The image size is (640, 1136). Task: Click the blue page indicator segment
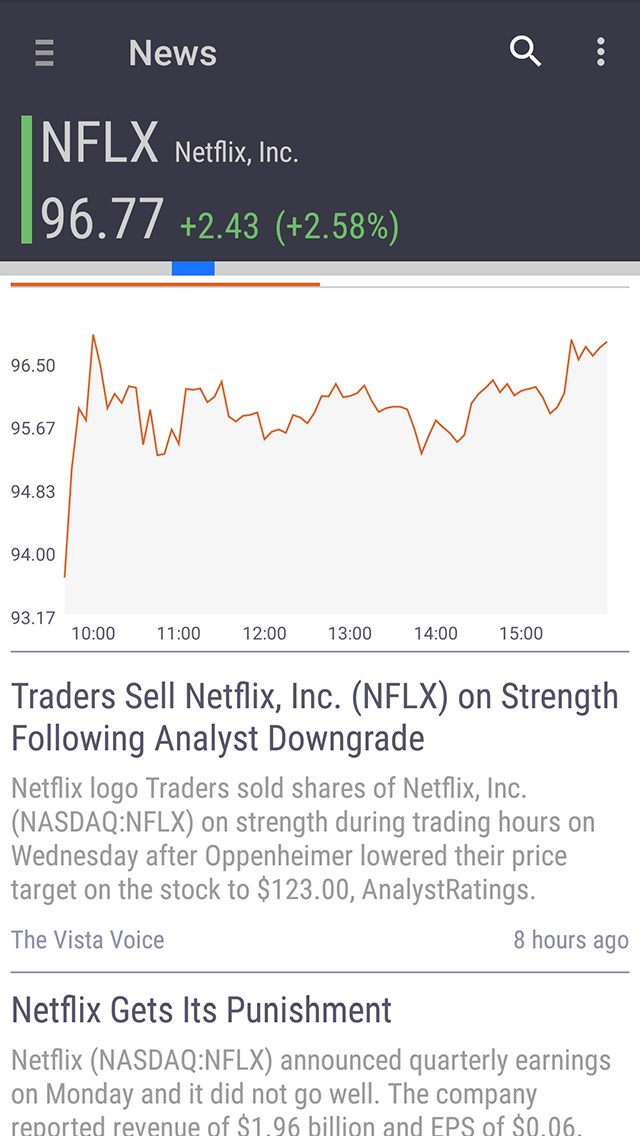point(193,268)
